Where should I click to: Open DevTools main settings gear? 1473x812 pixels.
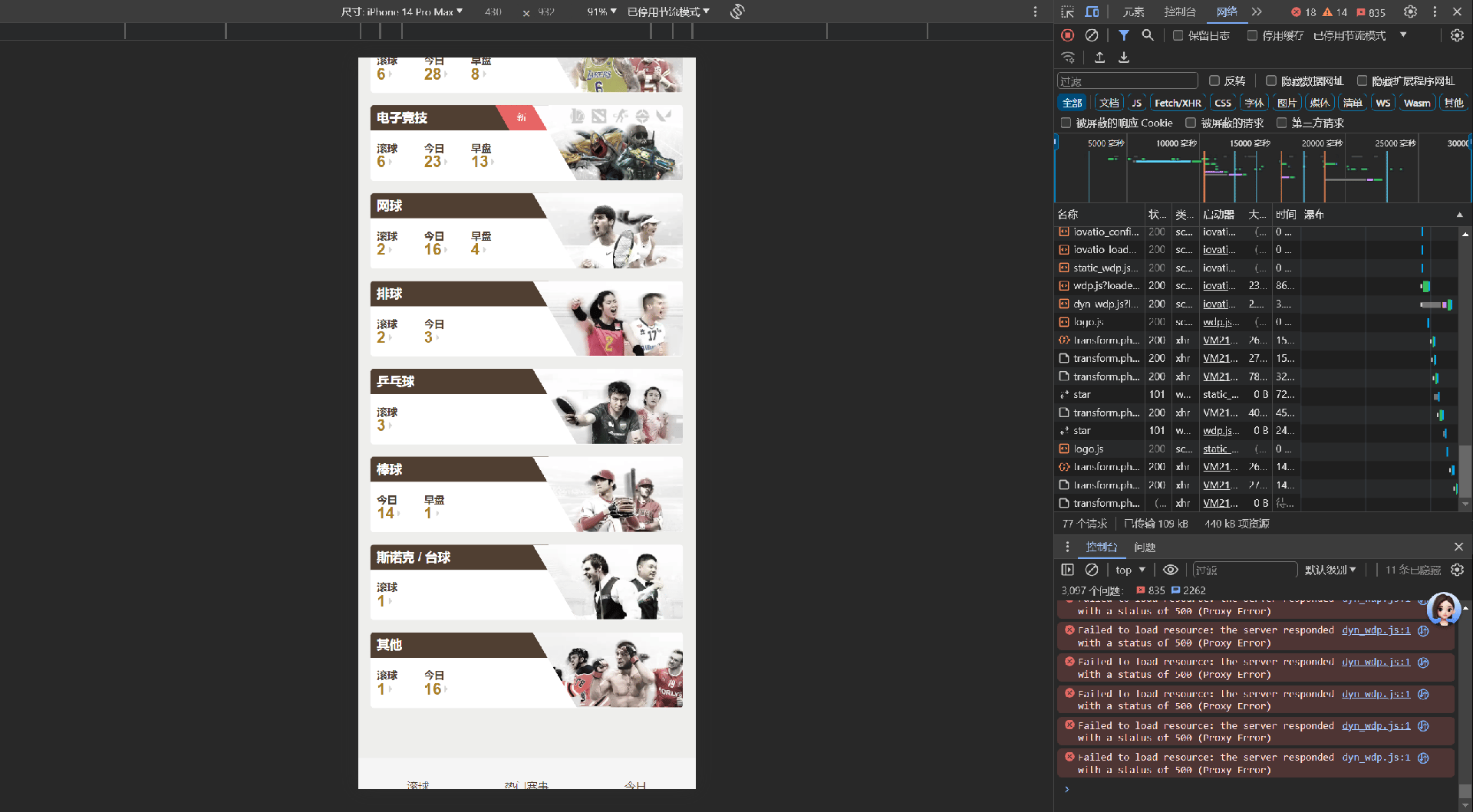coord(1410,12)
